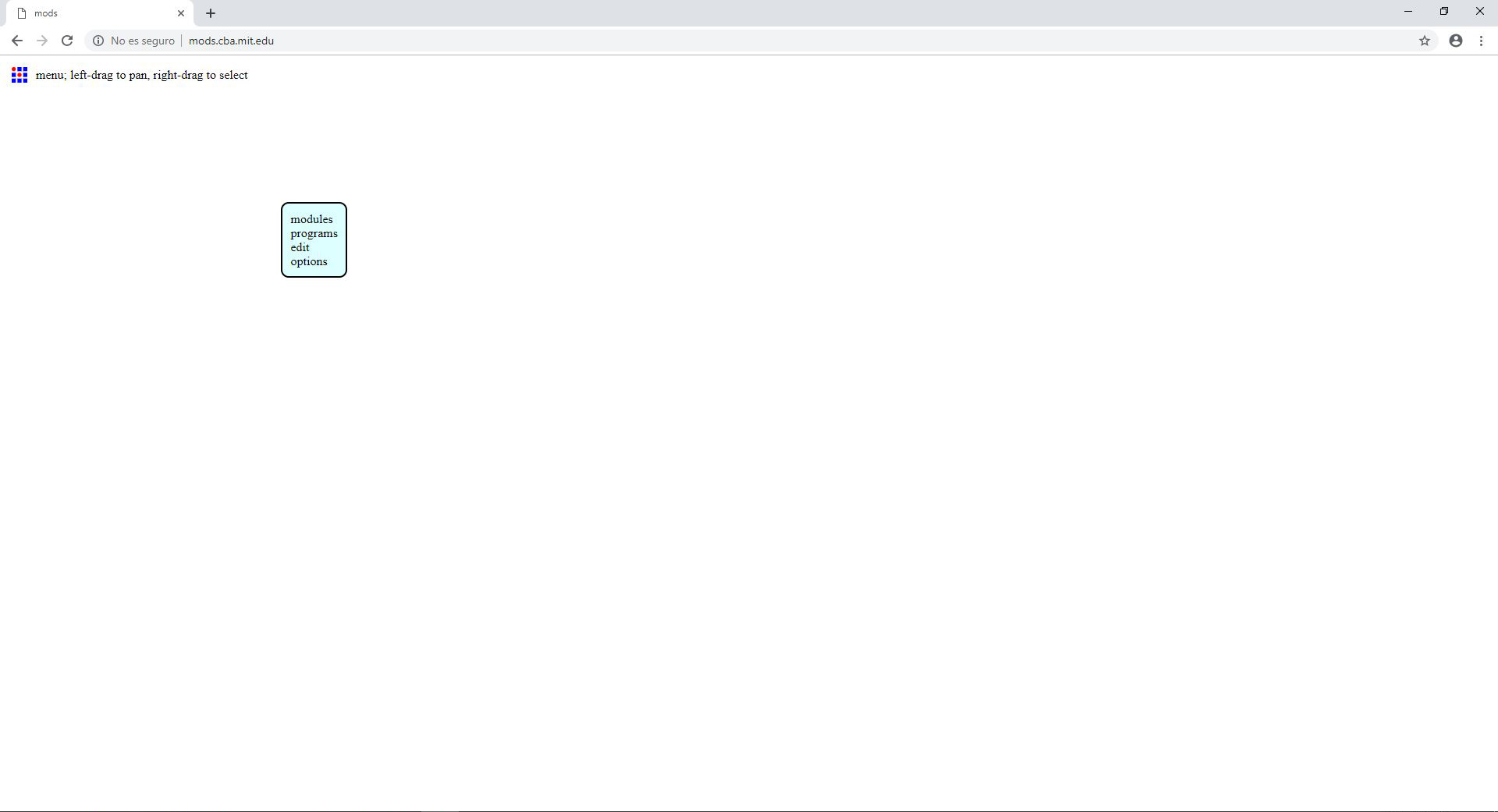Select edit in the mods menu
This screenshot has width=1498, height=812.
click(300, 247)
